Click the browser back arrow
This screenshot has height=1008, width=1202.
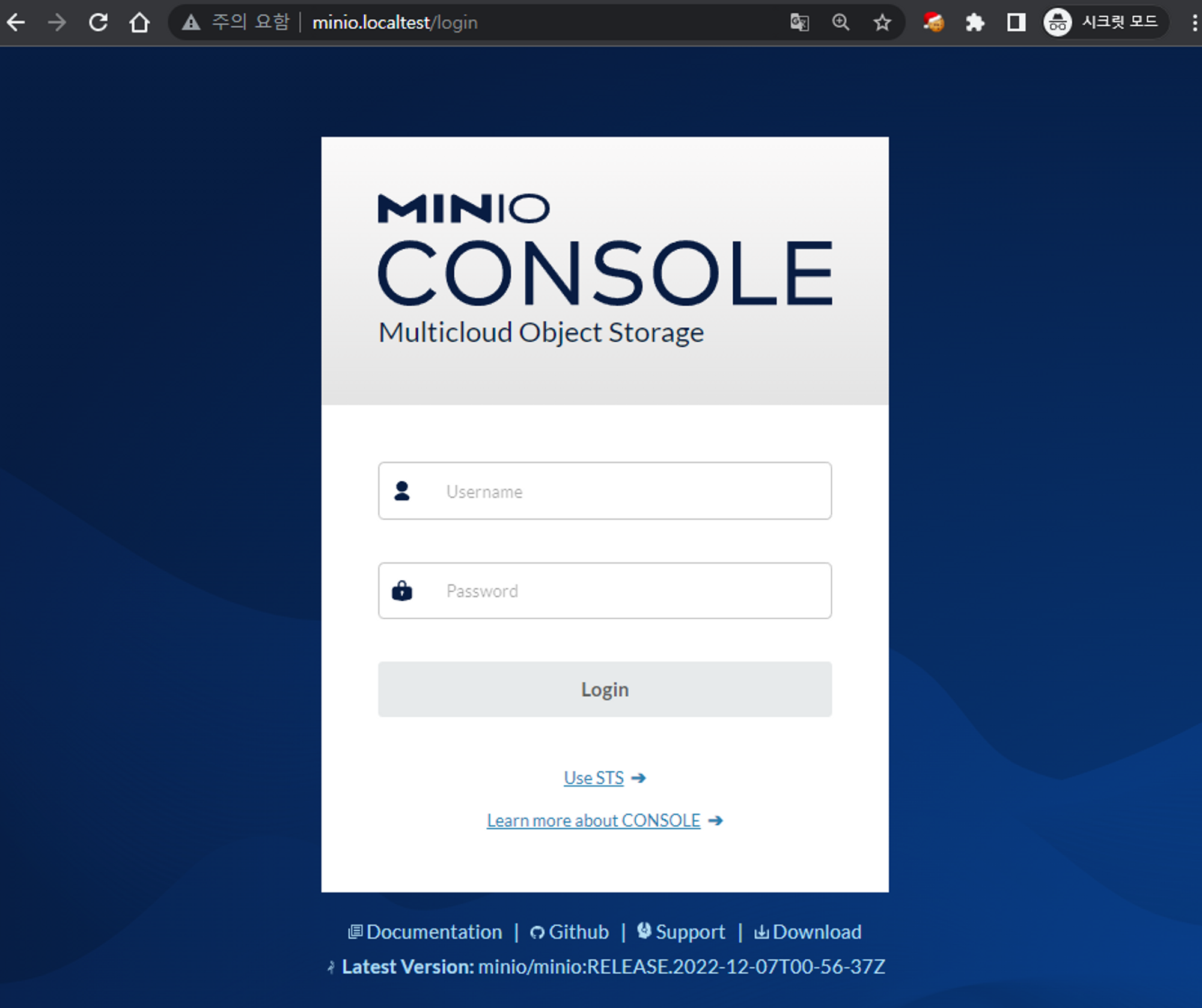point(16,23)
